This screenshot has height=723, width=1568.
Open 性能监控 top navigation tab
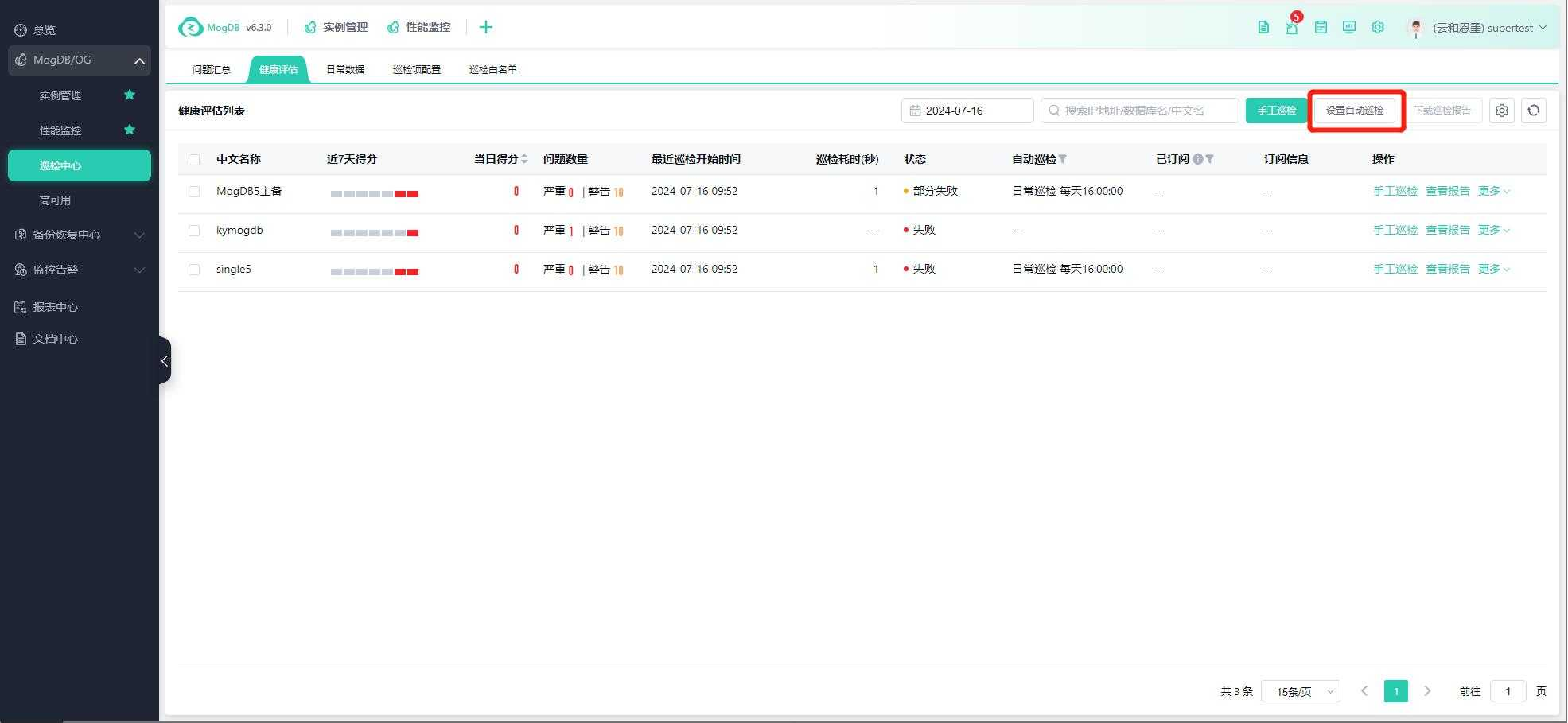418,27
